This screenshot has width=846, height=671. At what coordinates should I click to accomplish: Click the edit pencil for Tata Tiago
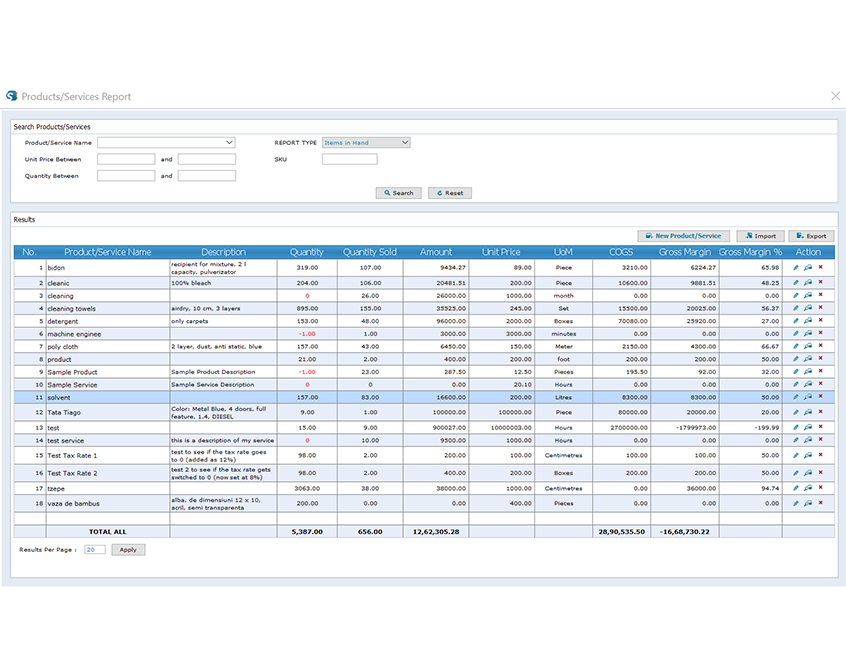coord(796,411)
